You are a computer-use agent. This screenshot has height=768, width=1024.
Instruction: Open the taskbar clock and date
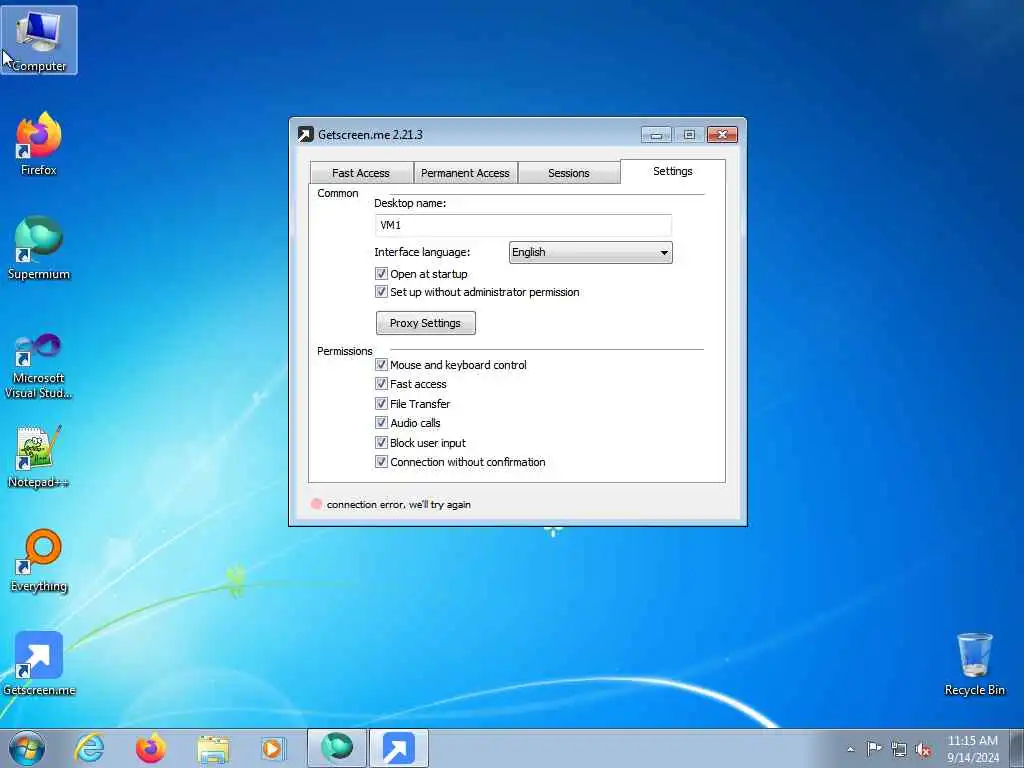pos(972,749)
